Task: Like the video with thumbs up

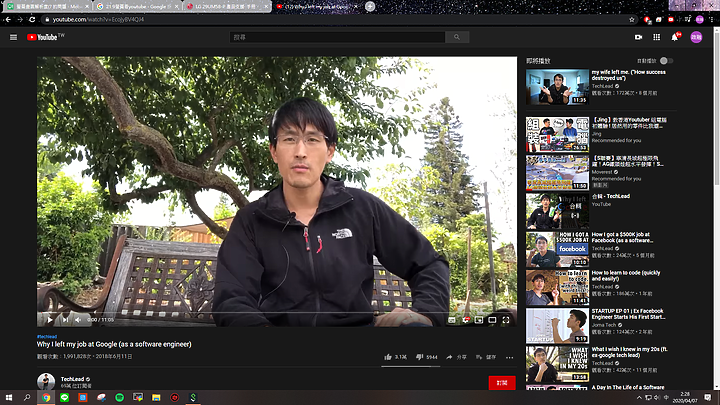Action: tap(388, 357)
